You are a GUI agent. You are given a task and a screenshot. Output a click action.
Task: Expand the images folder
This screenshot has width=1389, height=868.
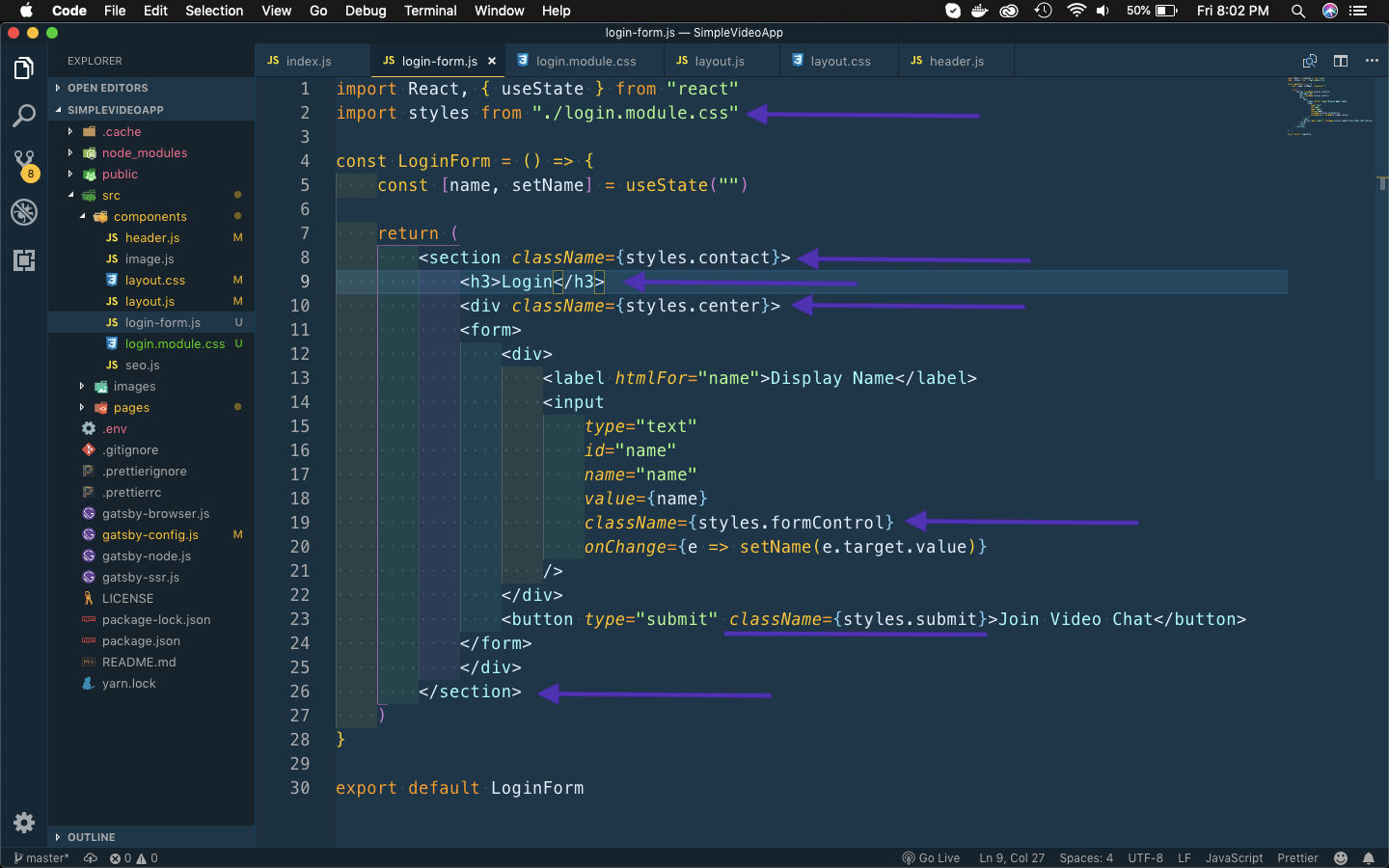[151, 386]
